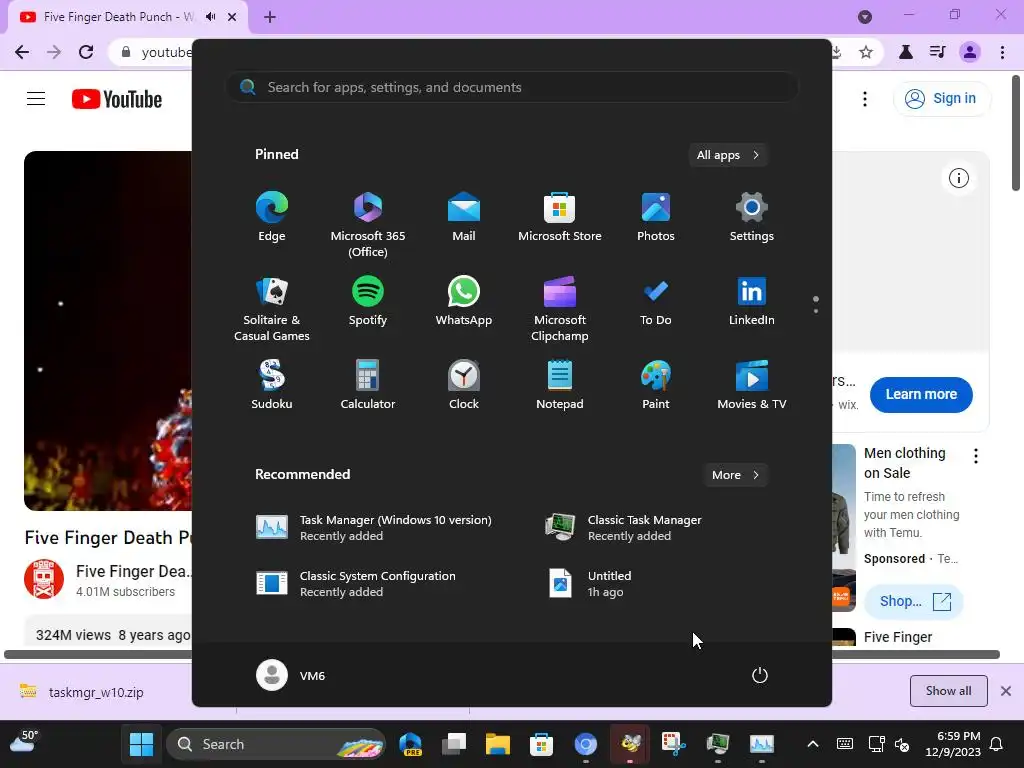Open the Paint app
The image size is (1024, 768).
656,385
